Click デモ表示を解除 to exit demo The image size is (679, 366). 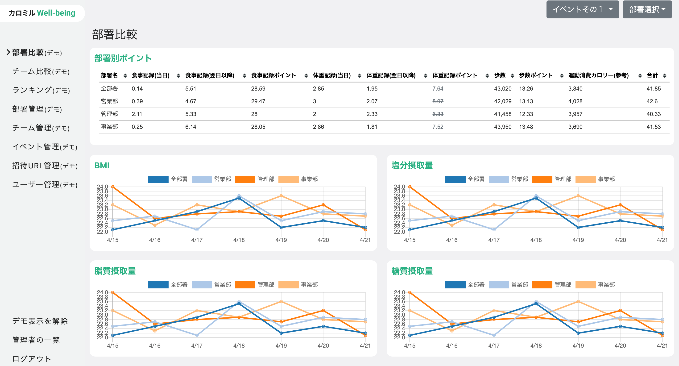point(40,321)
